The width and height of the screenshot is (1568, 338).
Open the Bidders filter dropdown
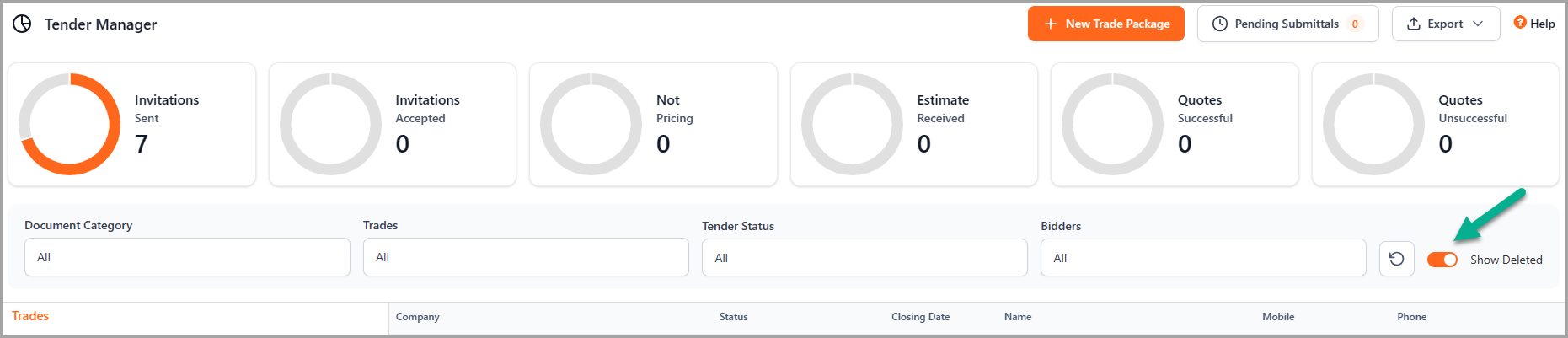[x=1203, y=258]
